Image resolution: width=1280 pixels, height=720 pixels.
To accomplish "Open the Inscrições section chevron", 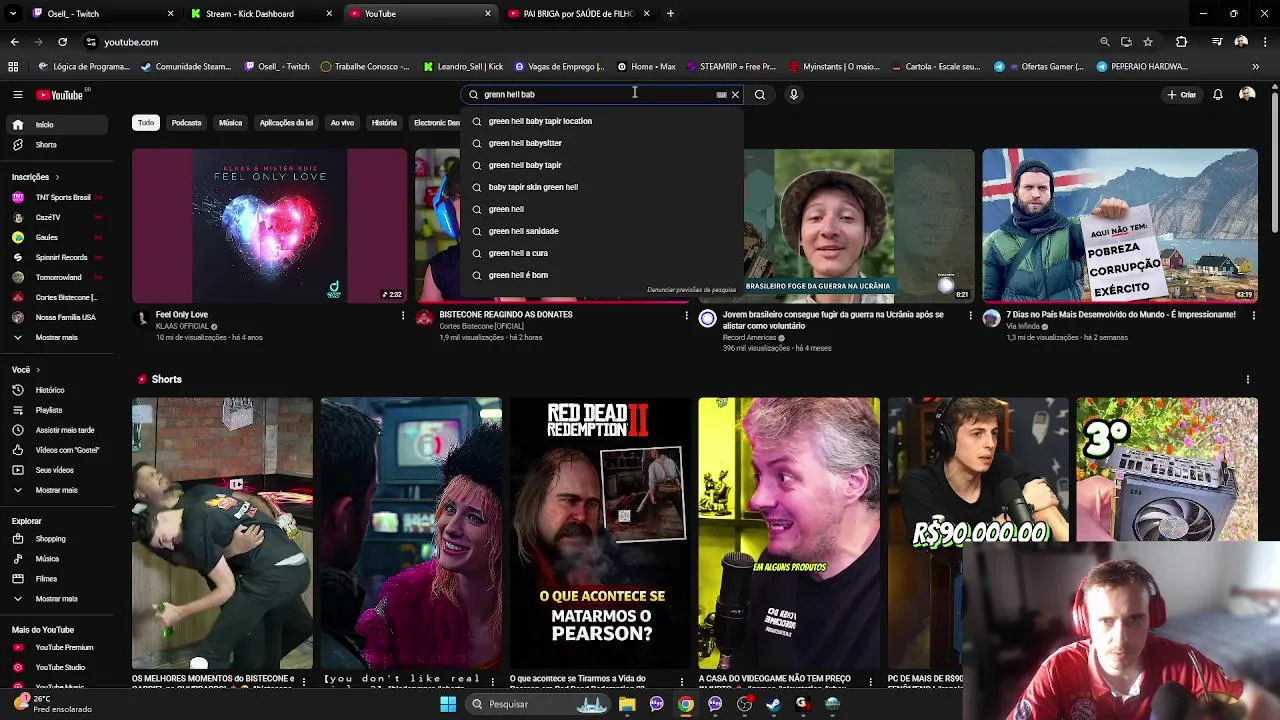I will tap(56, 177).
